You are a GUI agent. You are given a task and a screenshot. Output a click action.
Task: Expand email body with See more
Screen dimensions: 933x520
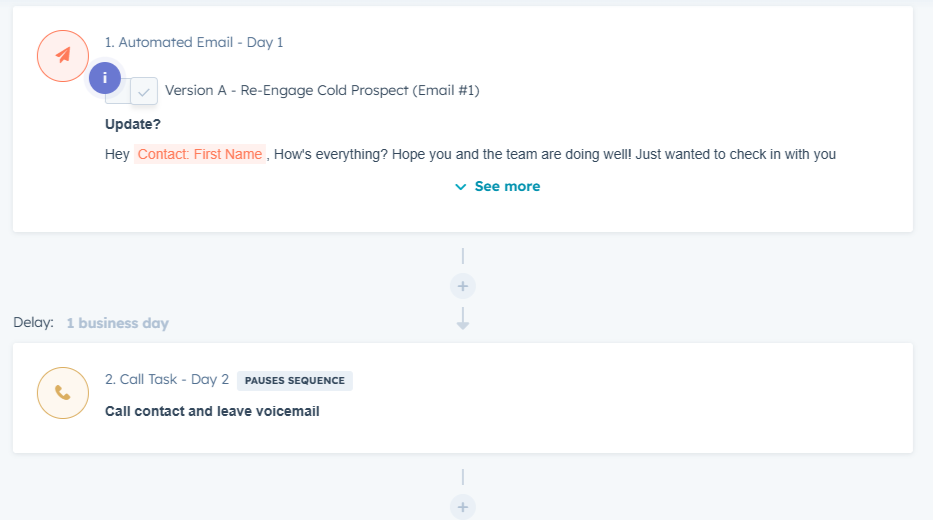(x=497, y=186)
